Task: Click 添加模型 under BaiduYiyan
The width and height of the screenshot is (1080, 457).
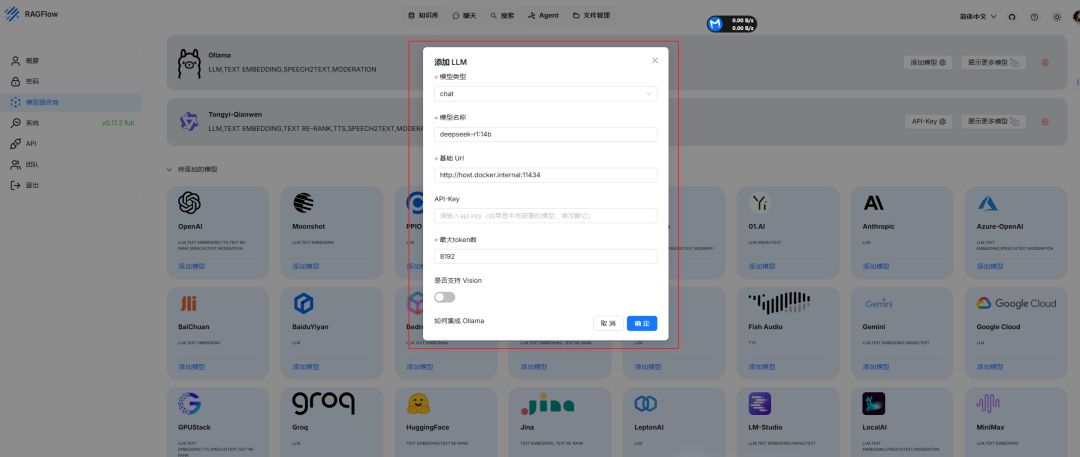Action: click(x=306, y=367)
